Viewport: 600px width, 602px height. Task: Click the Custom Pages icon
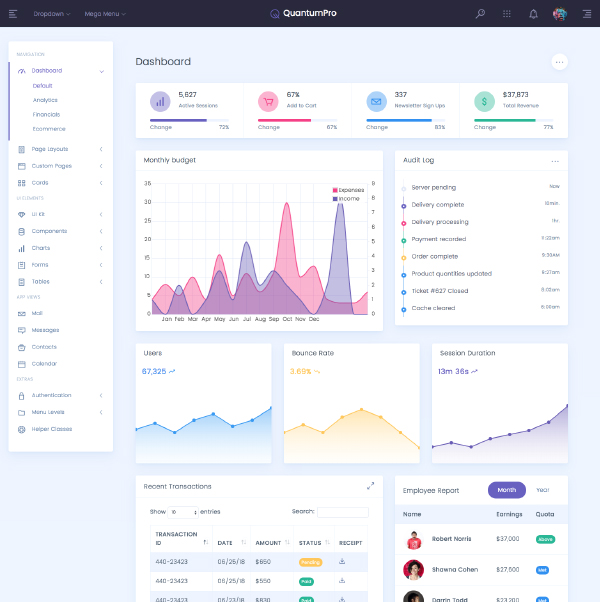(21, 166)
